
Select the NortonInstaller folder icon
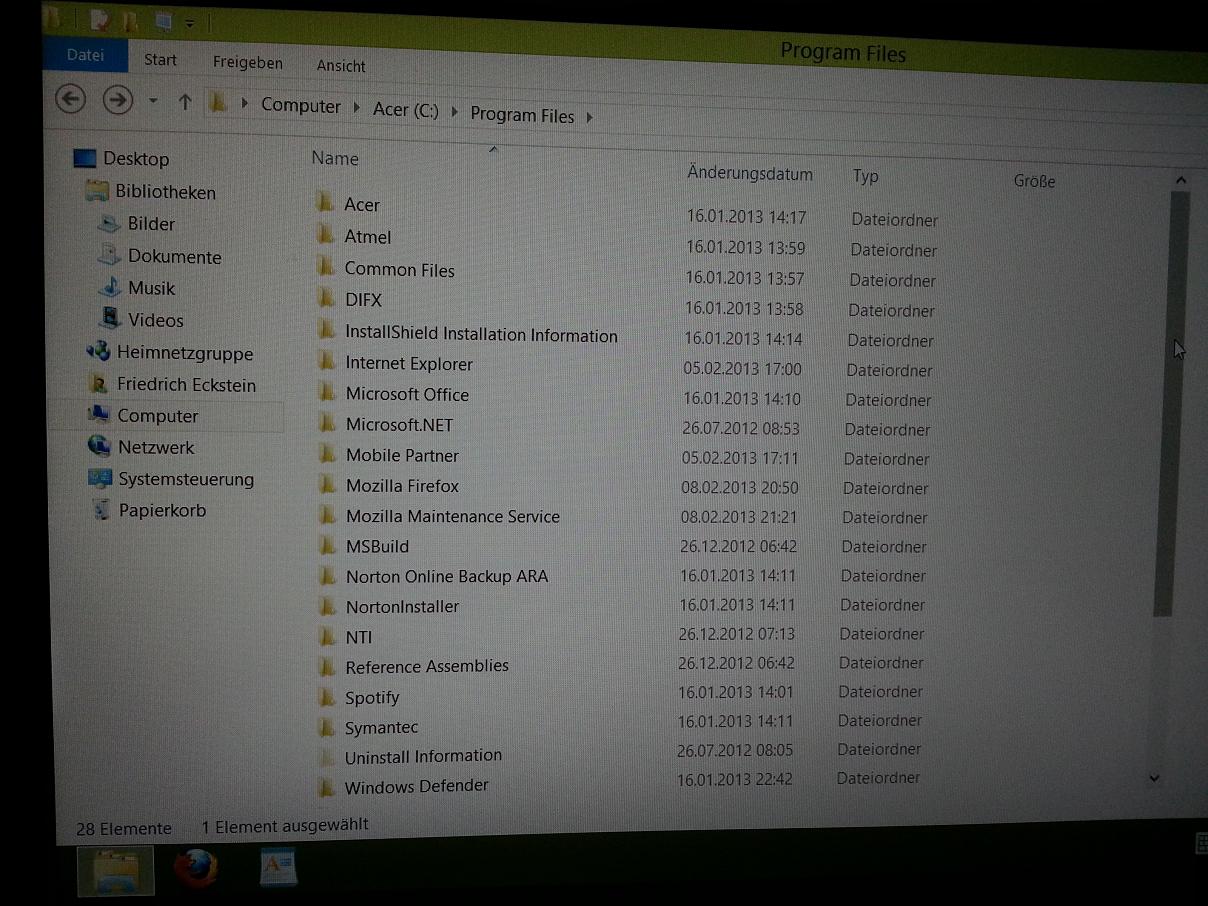click(327, 606)
